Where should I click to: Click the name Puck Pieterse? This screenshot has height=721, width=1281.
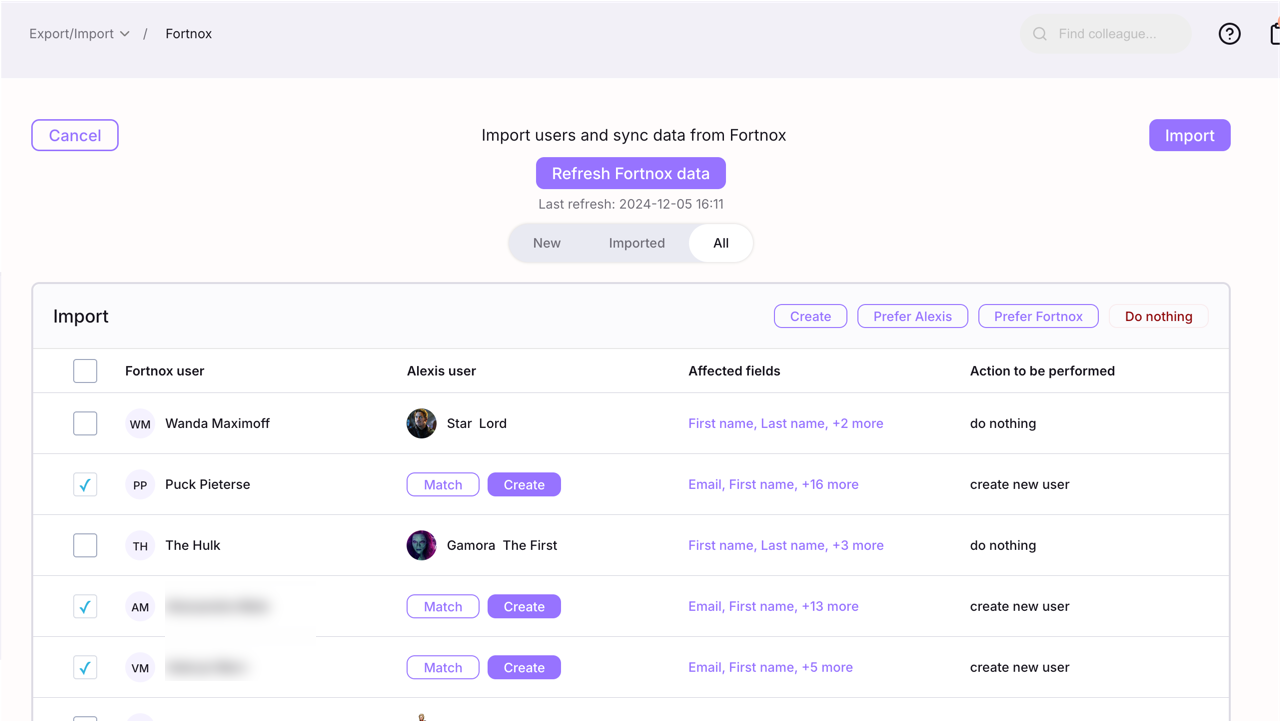208,485
